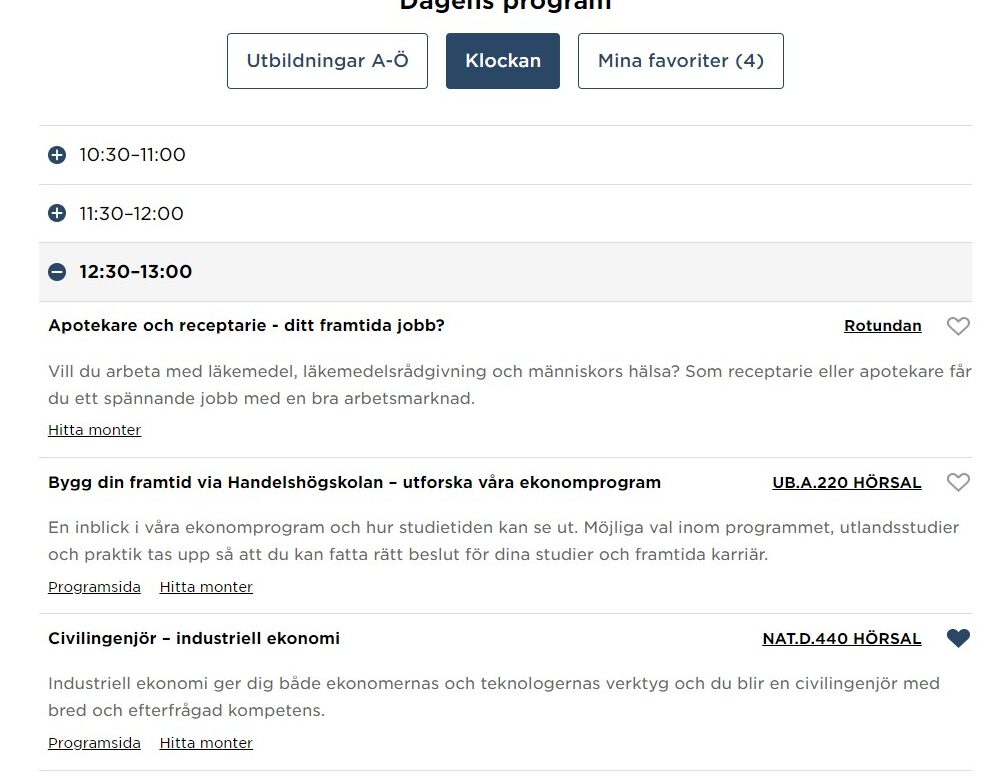Unfavorite Civilingenjör industriell ekonomi filled heart
The height and width of the screenshot is (784, 1006).
tap(958, 638)
